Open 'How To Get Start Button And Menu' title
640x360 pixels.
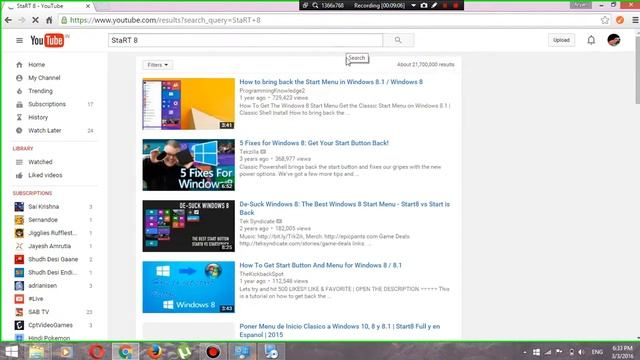320,265
